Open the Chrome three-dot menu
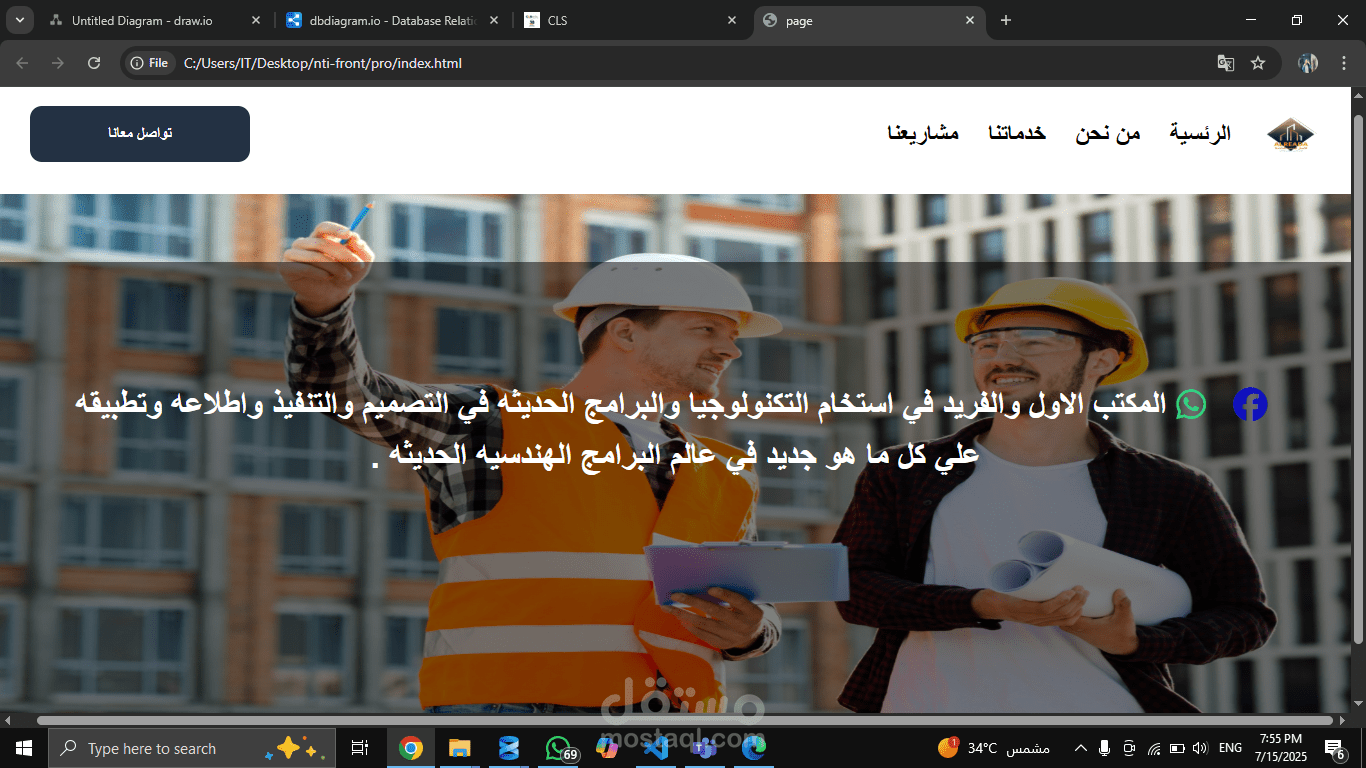Image resolution: width=1366 pixels, height=768 pixels. click(1344, 63)
